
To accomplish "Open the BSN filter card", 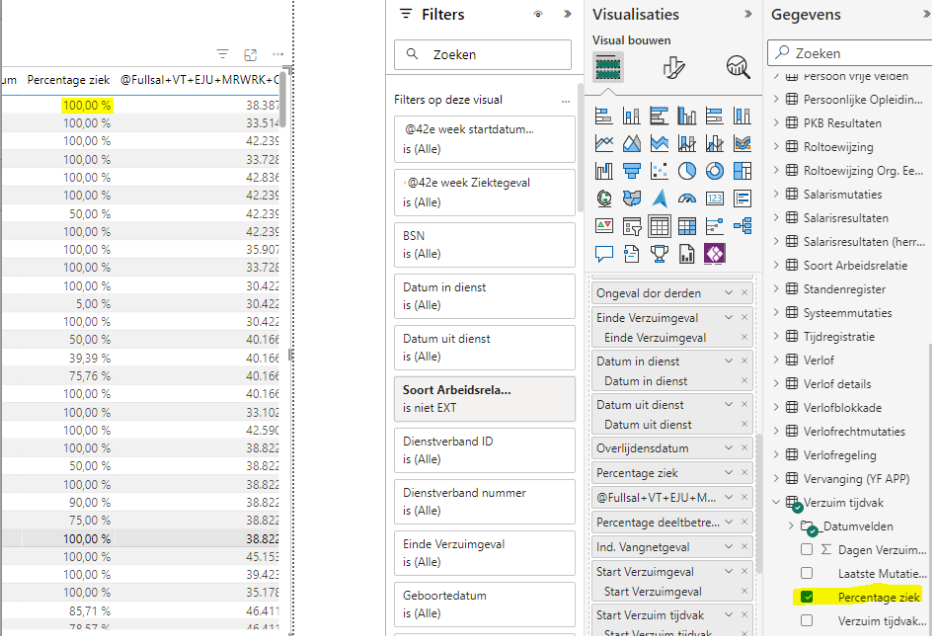I will click(x=485, y=245).
